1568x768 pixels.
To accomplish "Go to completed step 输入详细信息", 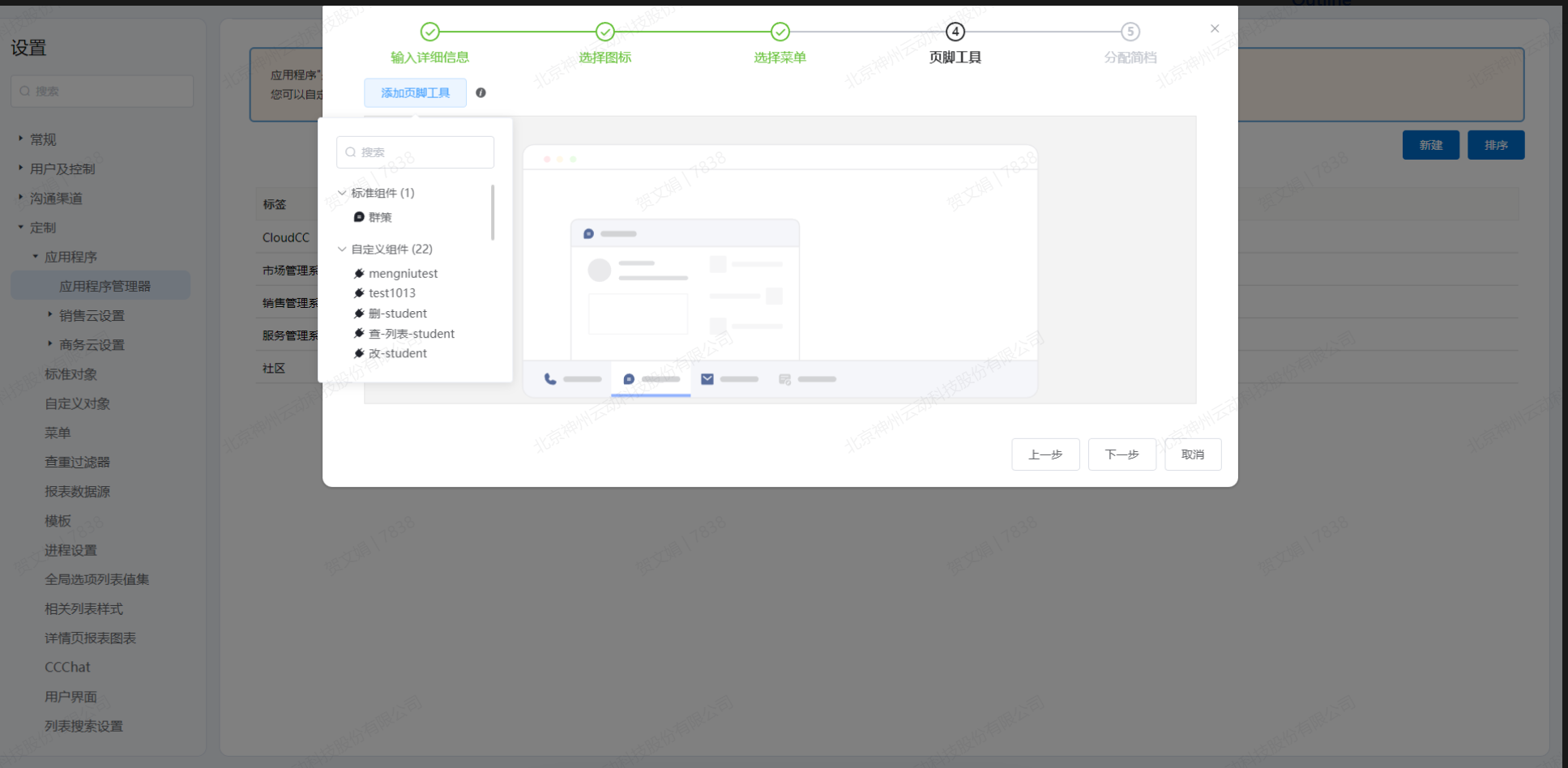I will (429, 32).
